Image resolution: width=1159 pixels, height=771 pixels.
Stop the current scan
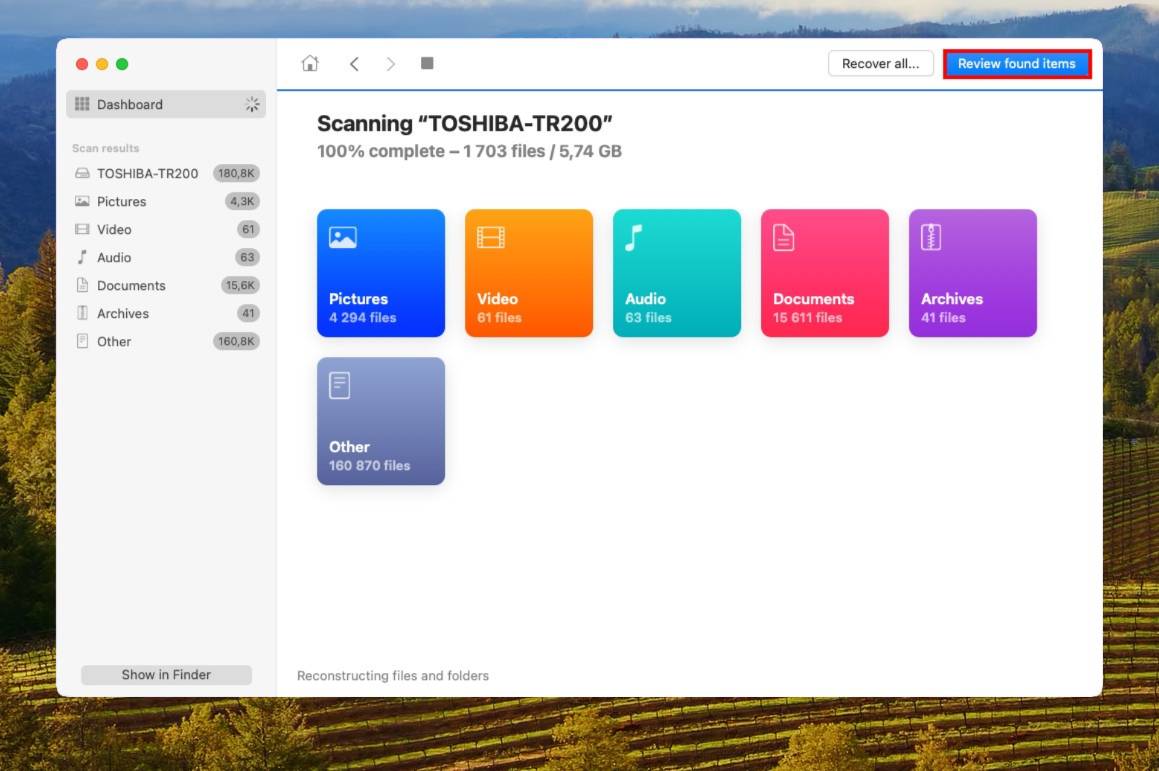[x=427, y=62]
